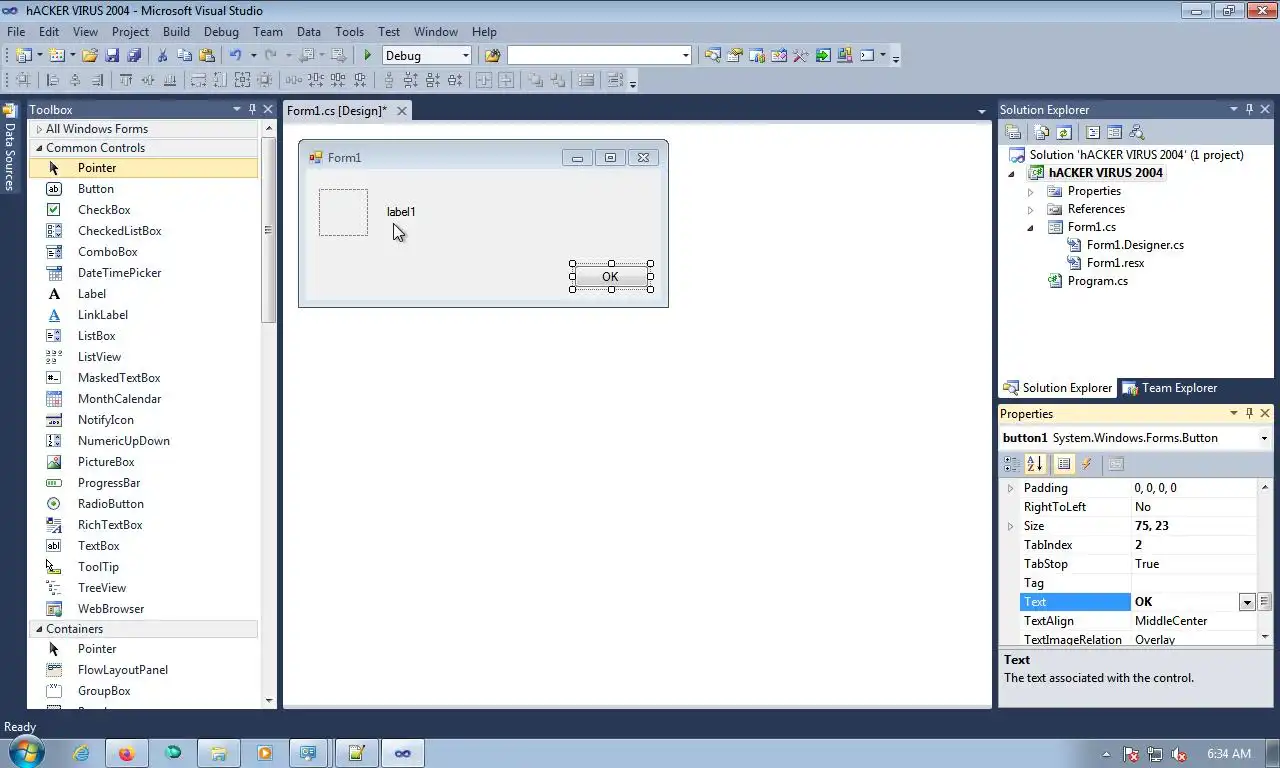The width and height of the screenshot is (1280, 768).
Task: Open the Text property value dropdown arrow
Action: tap(1247, 602)
